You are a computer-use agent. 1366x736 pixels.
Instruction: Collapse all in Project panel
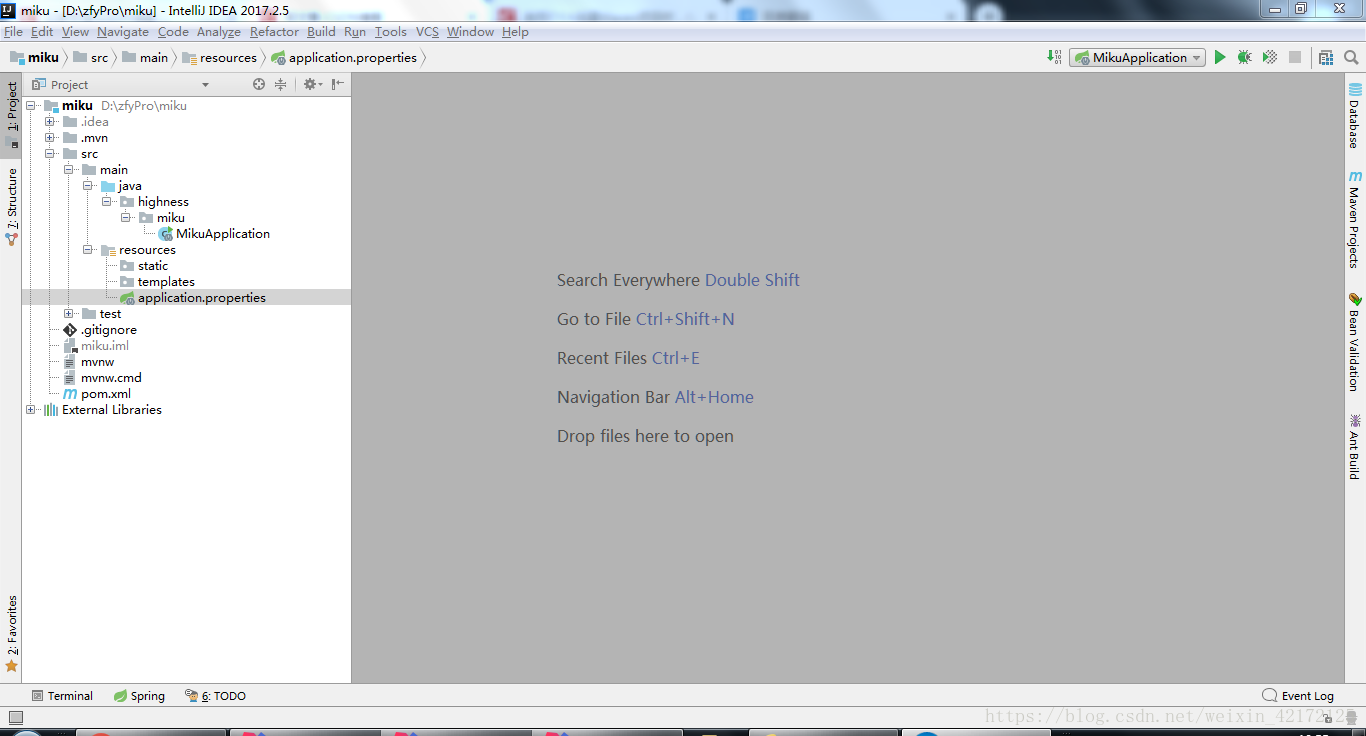click(x=281, y=85)
